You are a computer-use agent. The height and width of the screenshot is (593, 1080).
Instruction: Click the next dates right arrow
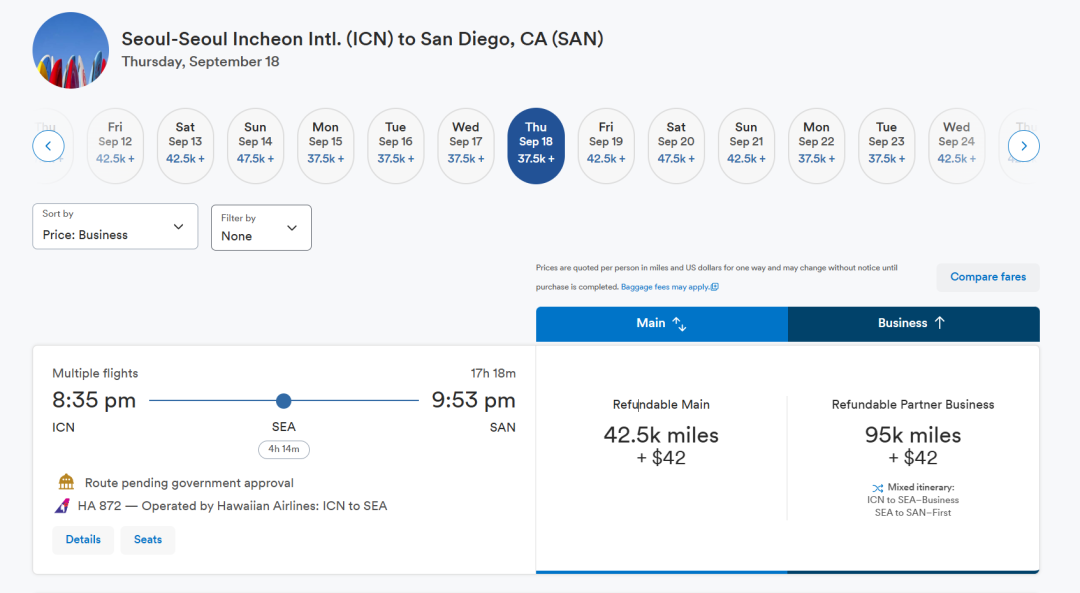tap(1023, 146)
